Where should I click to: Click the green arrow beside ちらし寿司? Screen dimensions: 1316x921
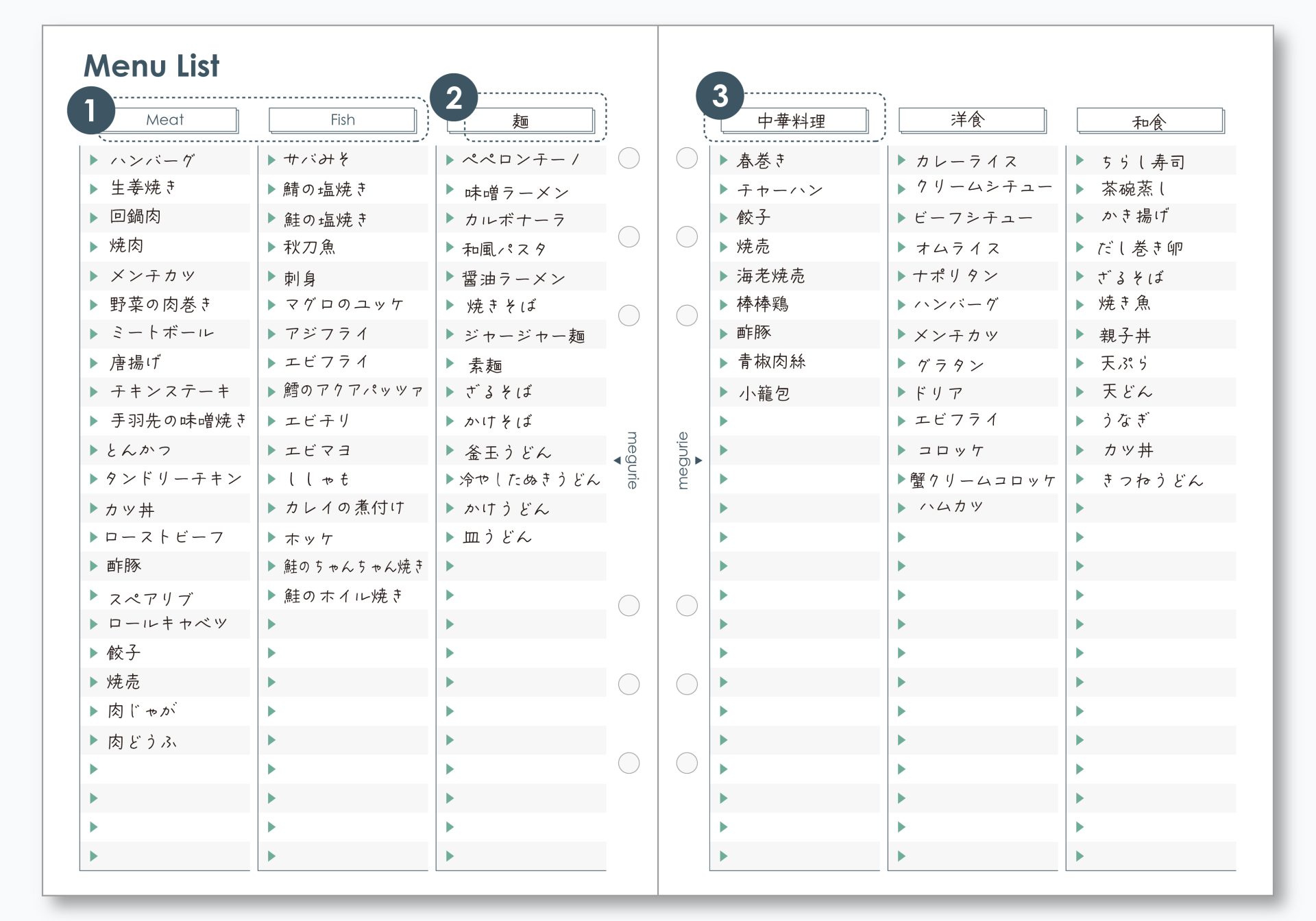point(1080,160)
